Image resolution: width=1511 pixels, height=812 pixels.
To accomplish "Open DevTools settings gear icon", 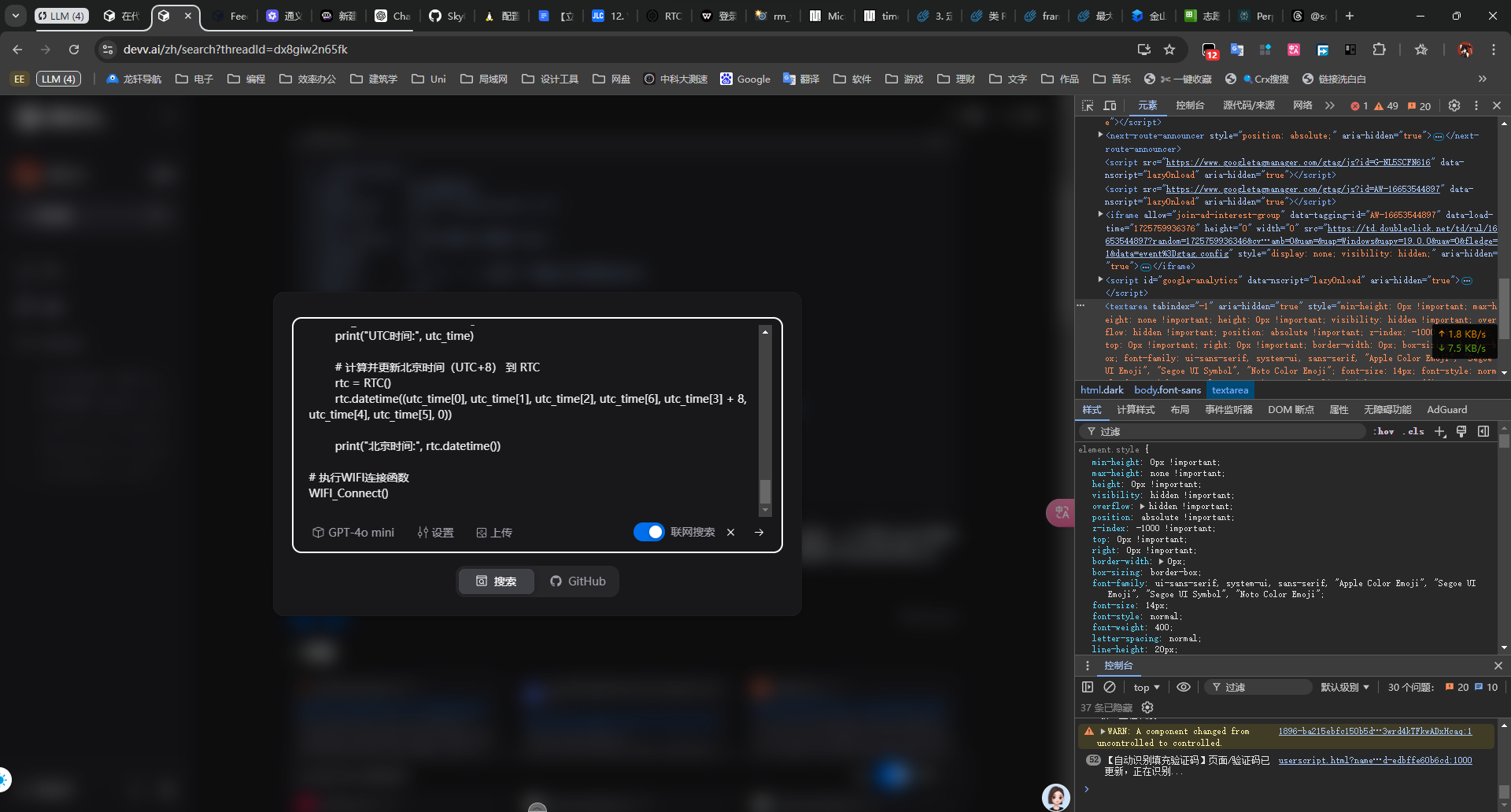I will [1454, 105].
